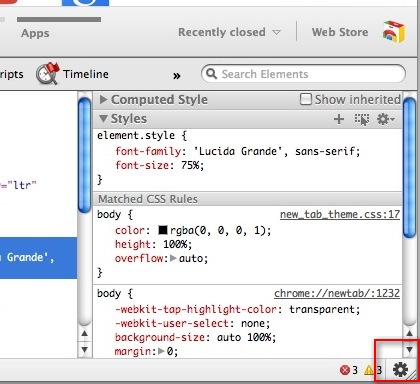This screenshot has width=420, height=384.
Task: Click the red error count icon
Action: coord(345,370)
